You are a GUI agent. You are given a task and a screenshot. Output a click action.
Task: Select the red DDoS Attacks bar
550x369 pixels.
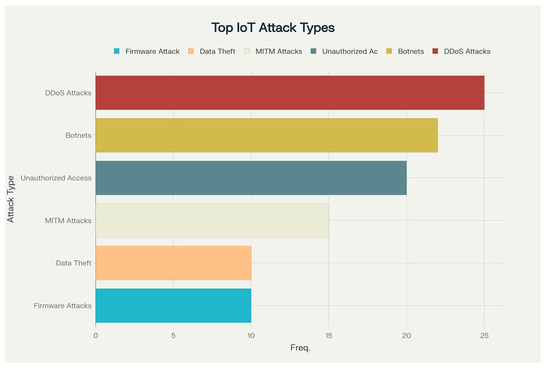[290, 93]
